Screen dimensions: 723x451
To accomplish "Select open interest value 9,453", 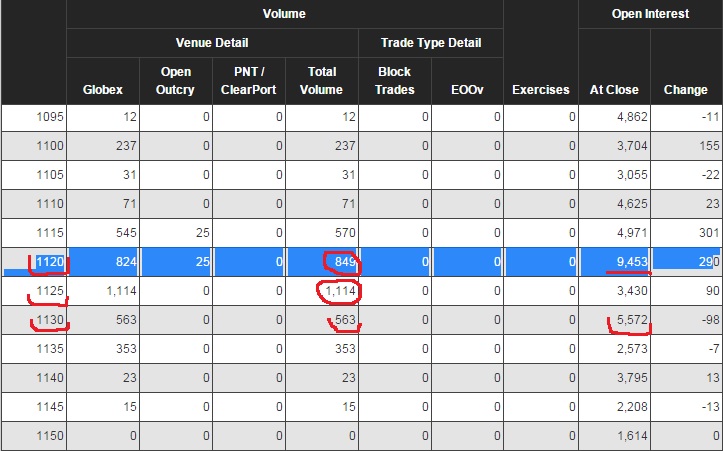I will (632, 262).
